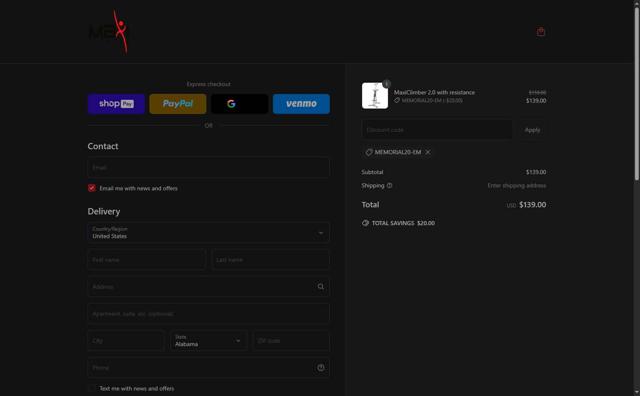Pay with Shop Pay
Screen dimensions: 640x396
point(116,104)
